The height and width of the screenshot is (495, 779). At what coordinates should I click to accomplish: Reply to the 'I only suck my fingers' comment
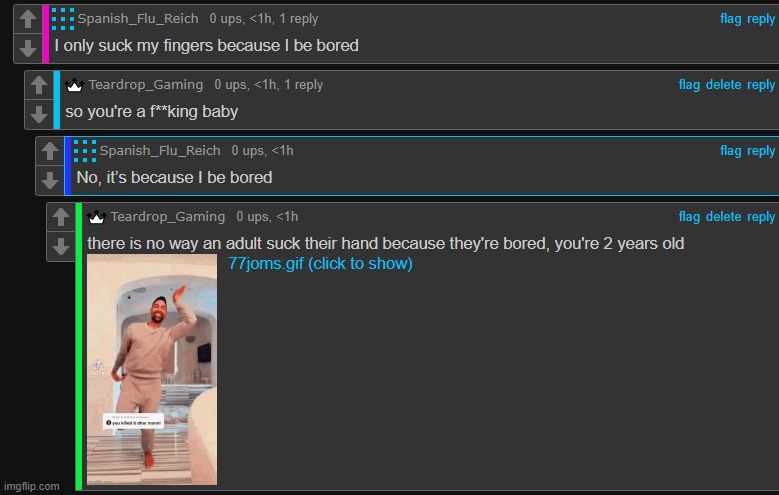coord(761,19)
